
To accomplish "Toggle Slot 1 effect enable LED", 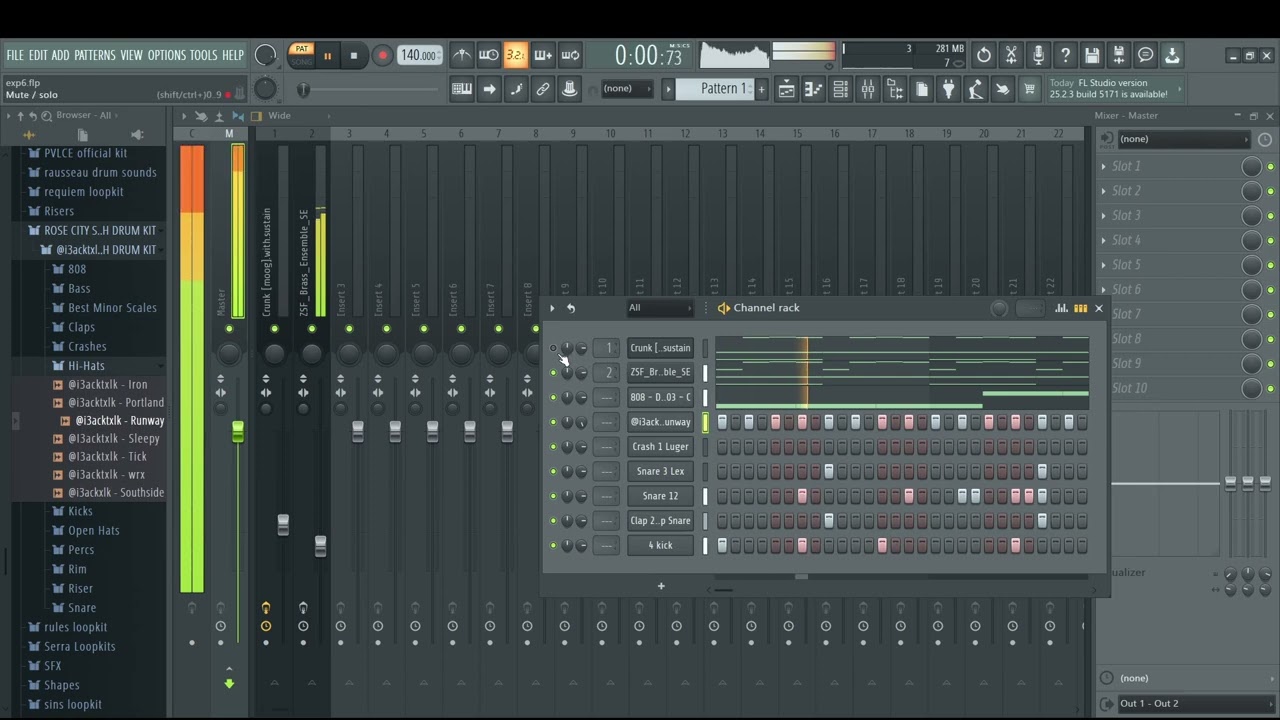I will pos(1270,166).
